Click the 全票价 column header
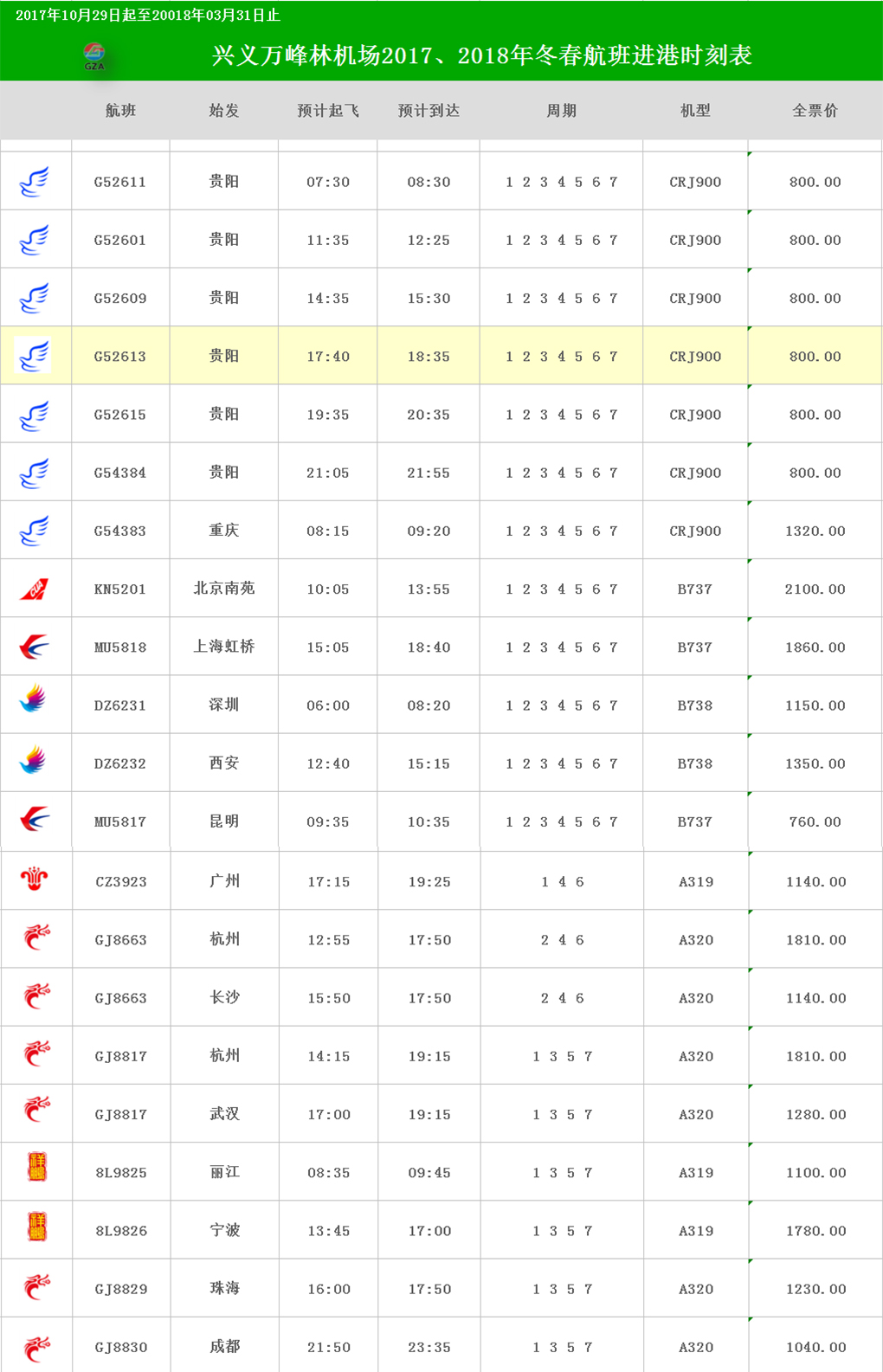 815,111
